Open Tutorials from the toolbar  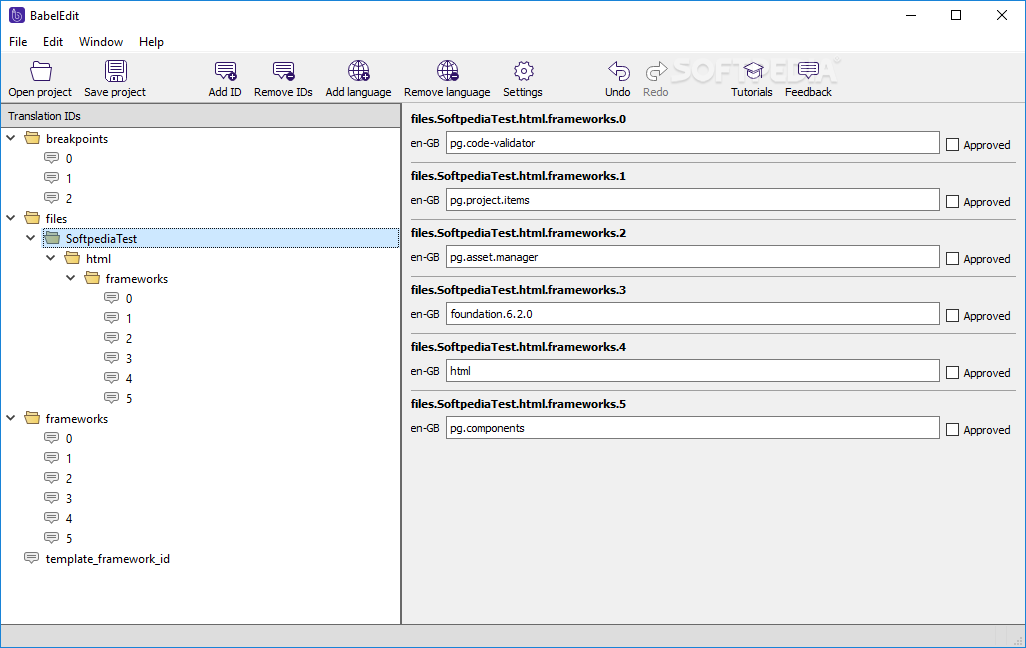click(x=752, y=79)
